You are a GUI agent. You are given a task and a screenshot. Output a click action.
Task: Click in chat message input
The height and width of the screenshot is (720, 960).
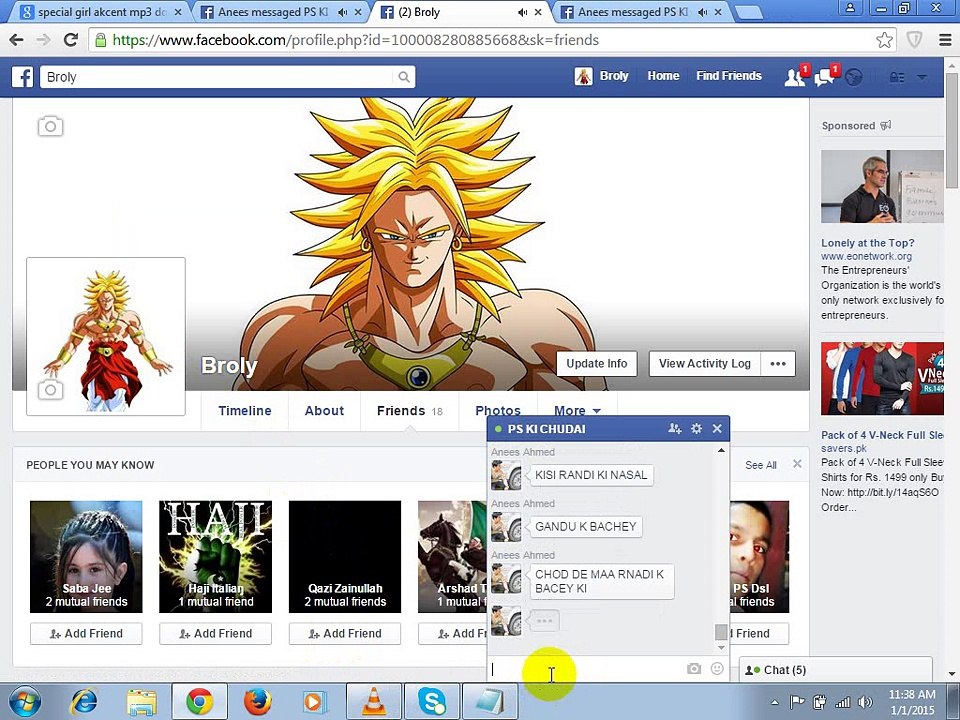click(x=586, y=669)
